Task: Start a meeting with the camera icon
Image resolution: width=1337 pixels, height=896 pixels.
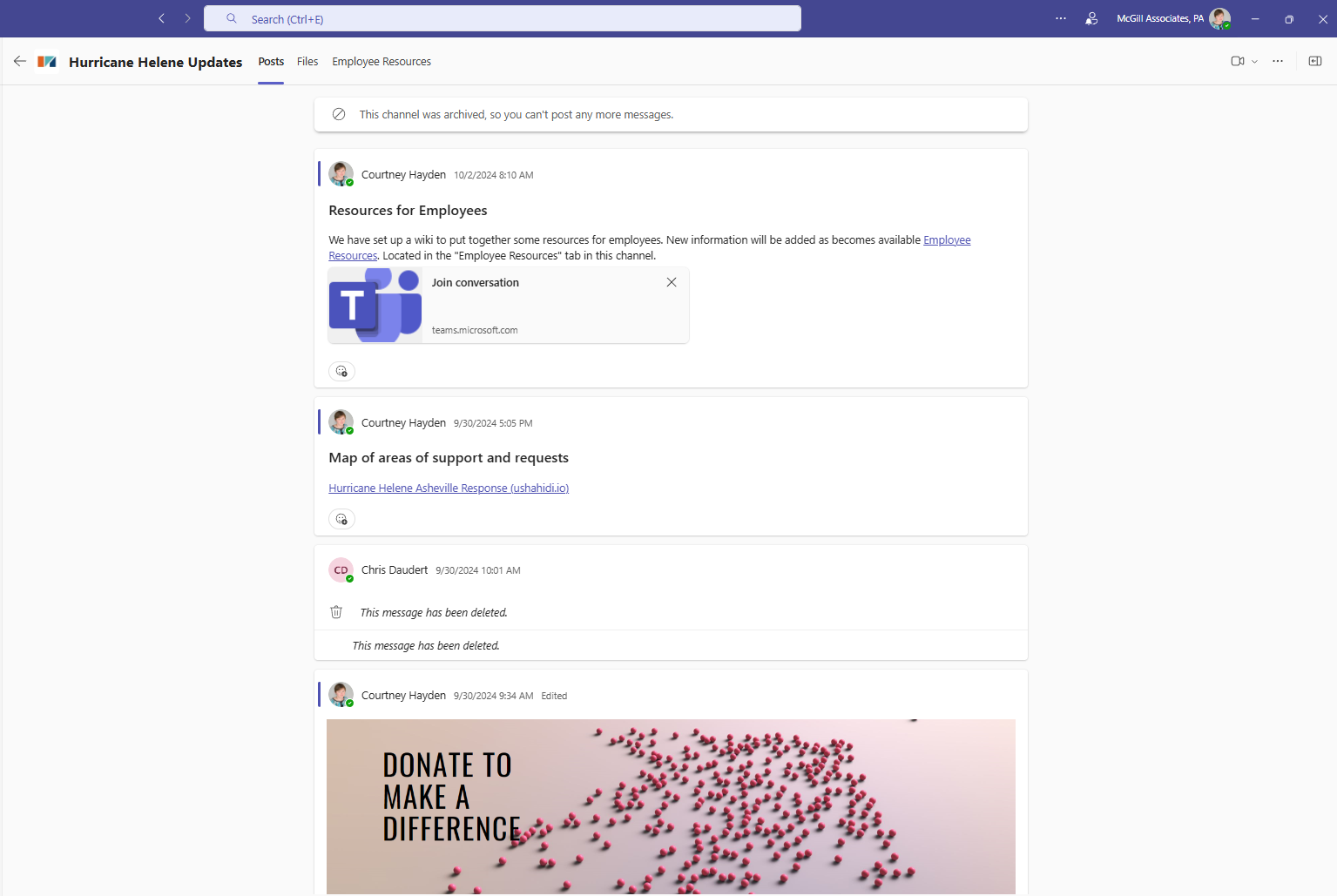Action: 1237,61
